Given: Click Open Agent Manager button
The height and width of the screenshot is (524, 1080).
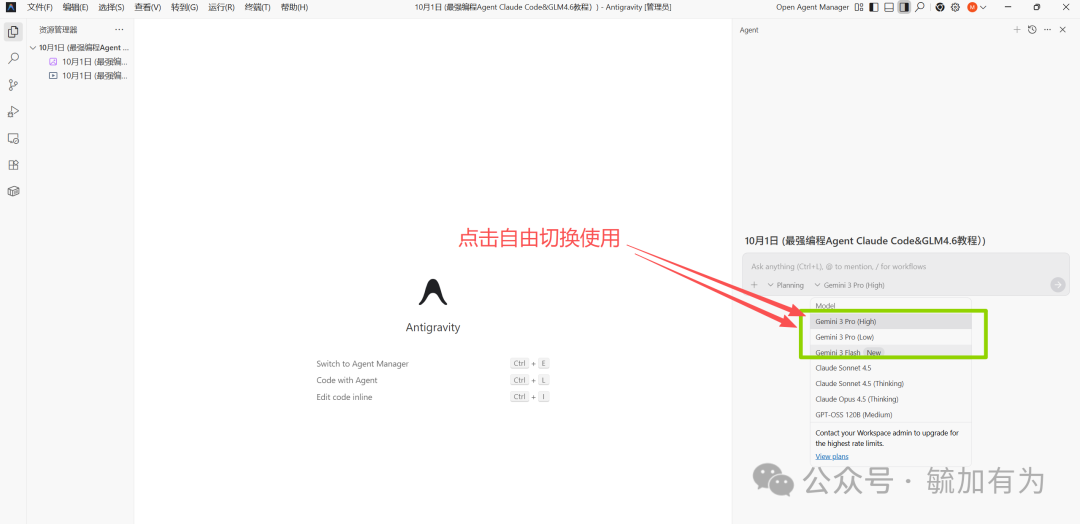Looking at the screenshot, I should [x=812, y=7].
